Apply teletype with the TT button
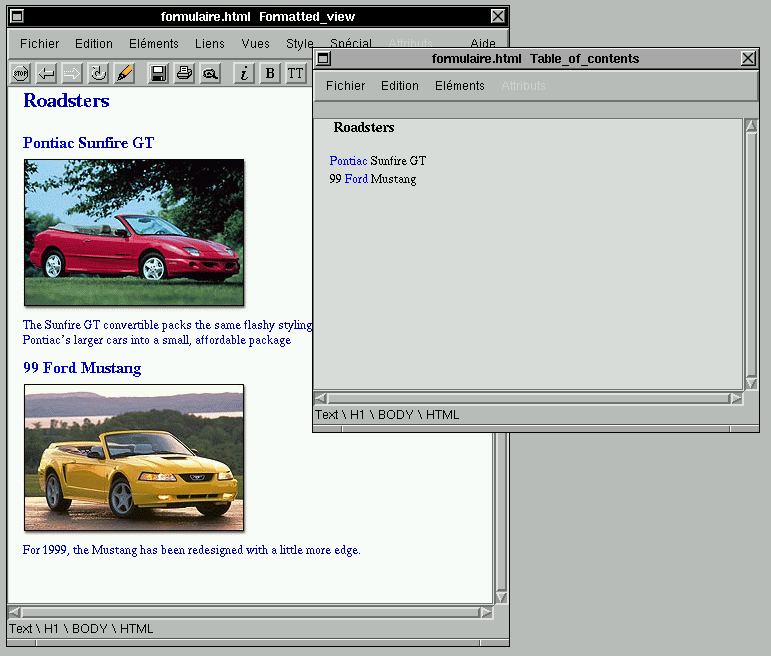Image resolution: width=771 pixels, height=656 pixels. click(x=296, y=73)
